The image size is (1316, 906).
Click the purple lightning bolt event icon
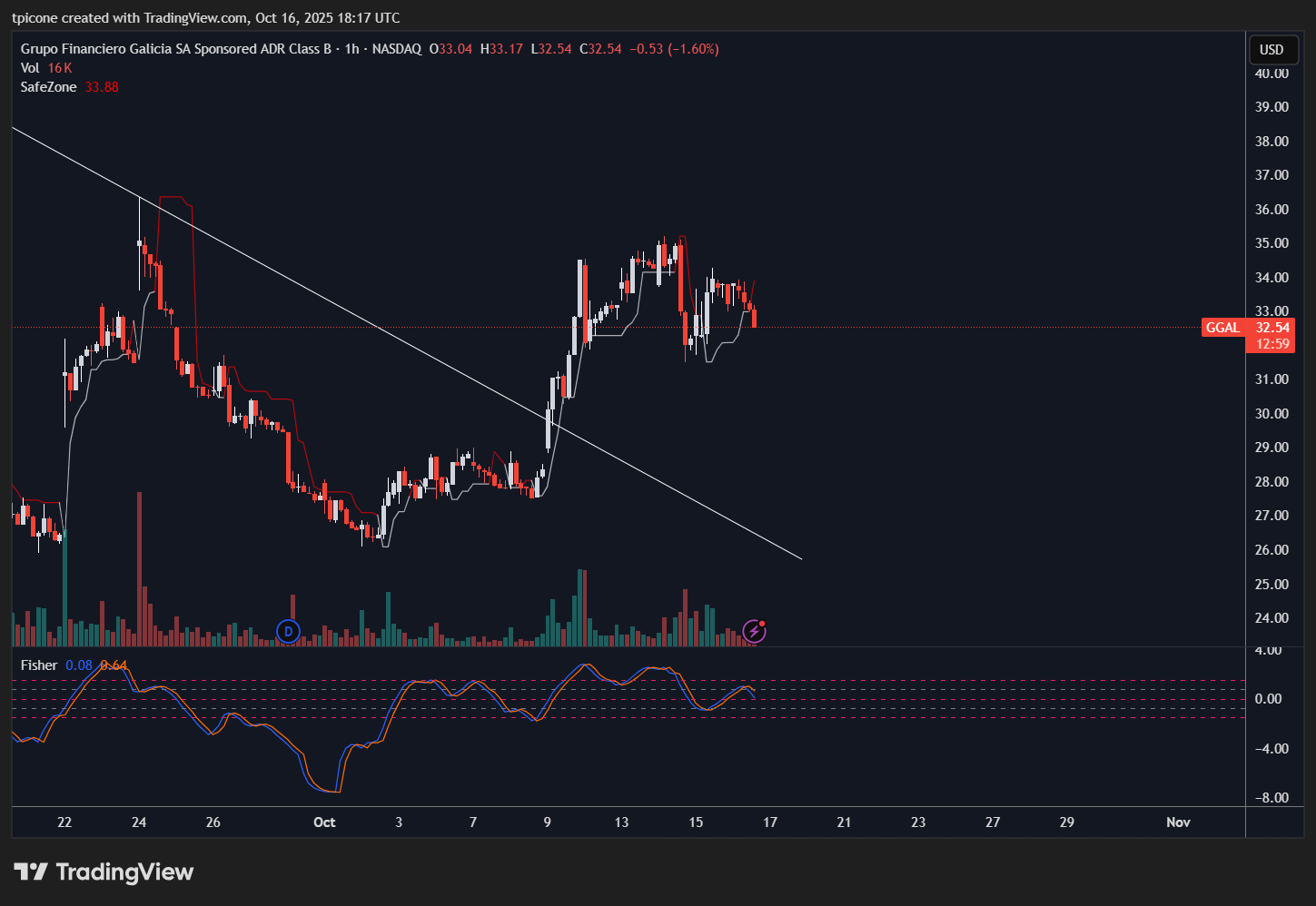pyautogui.click(x=754, y=631)
